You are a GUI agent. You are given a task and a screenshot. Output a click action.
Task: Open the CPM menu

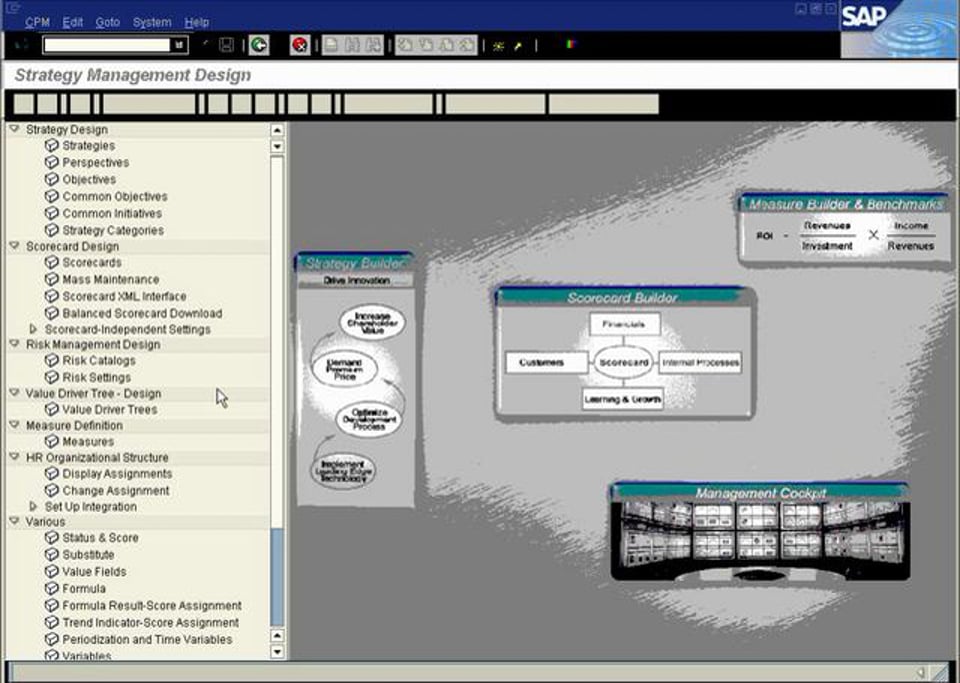(x=37, y=22)
